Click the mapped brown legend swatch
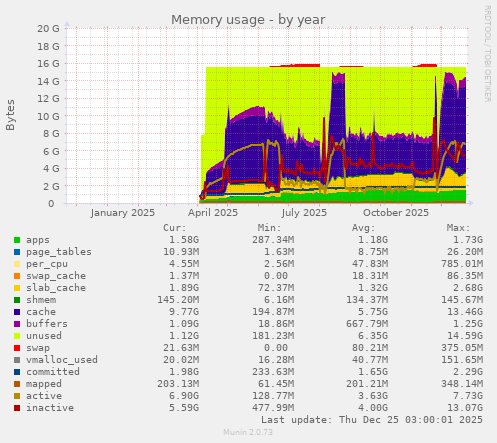This screenshot has width=497, height=443. pyautogui.click(x=17, y=384)
